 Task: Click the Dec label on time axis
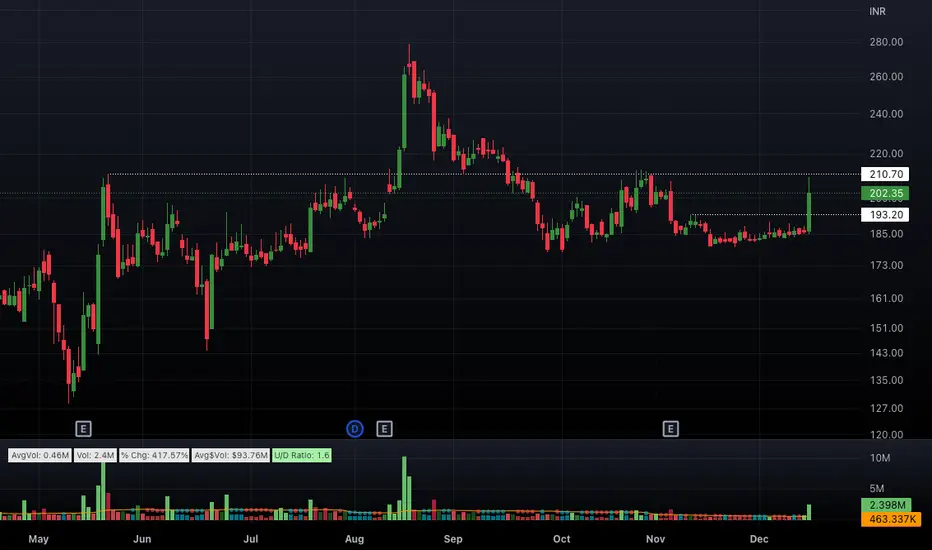pos(759,539)
